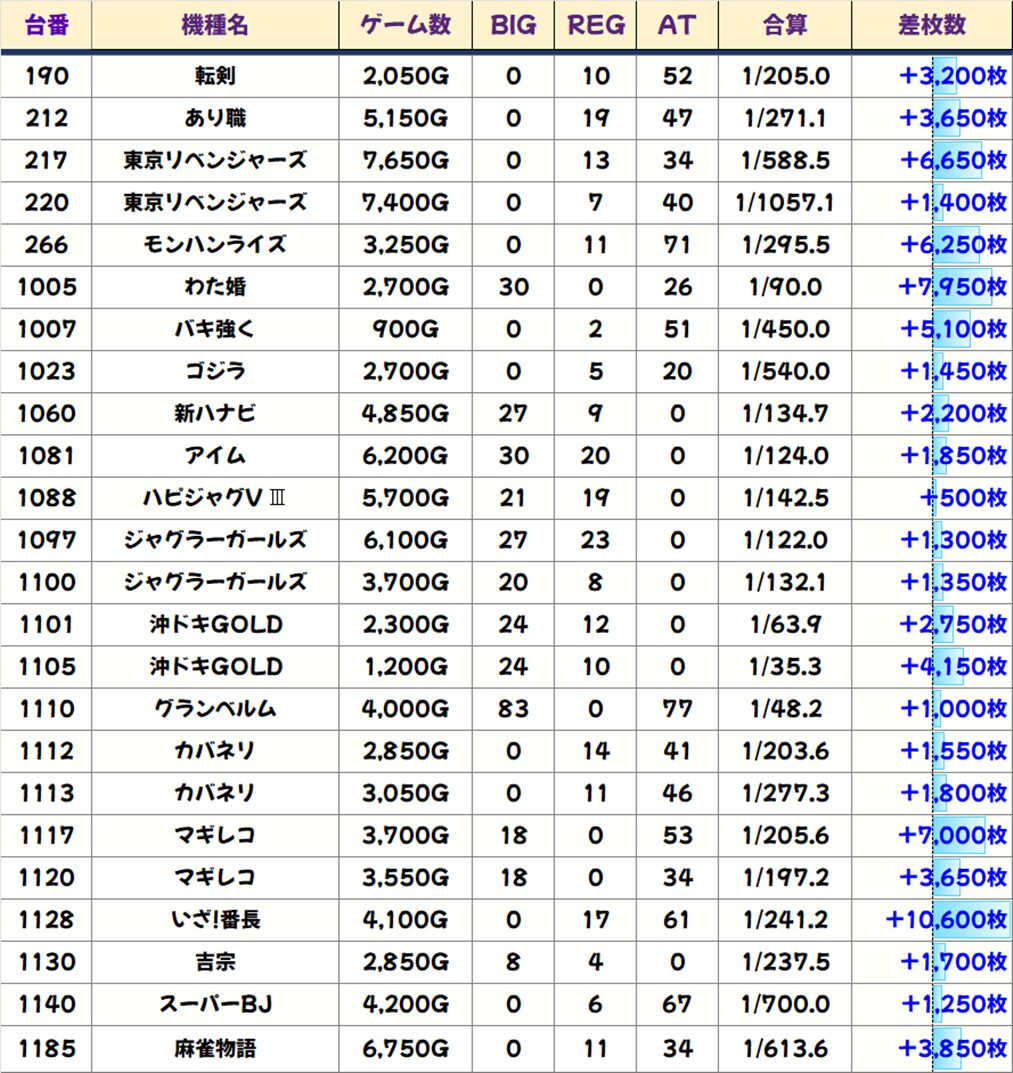Click machine number 1128 cell
The width and height of the screenshot is (1013, 1073).
pyautogui.click(x=46, y=919)
